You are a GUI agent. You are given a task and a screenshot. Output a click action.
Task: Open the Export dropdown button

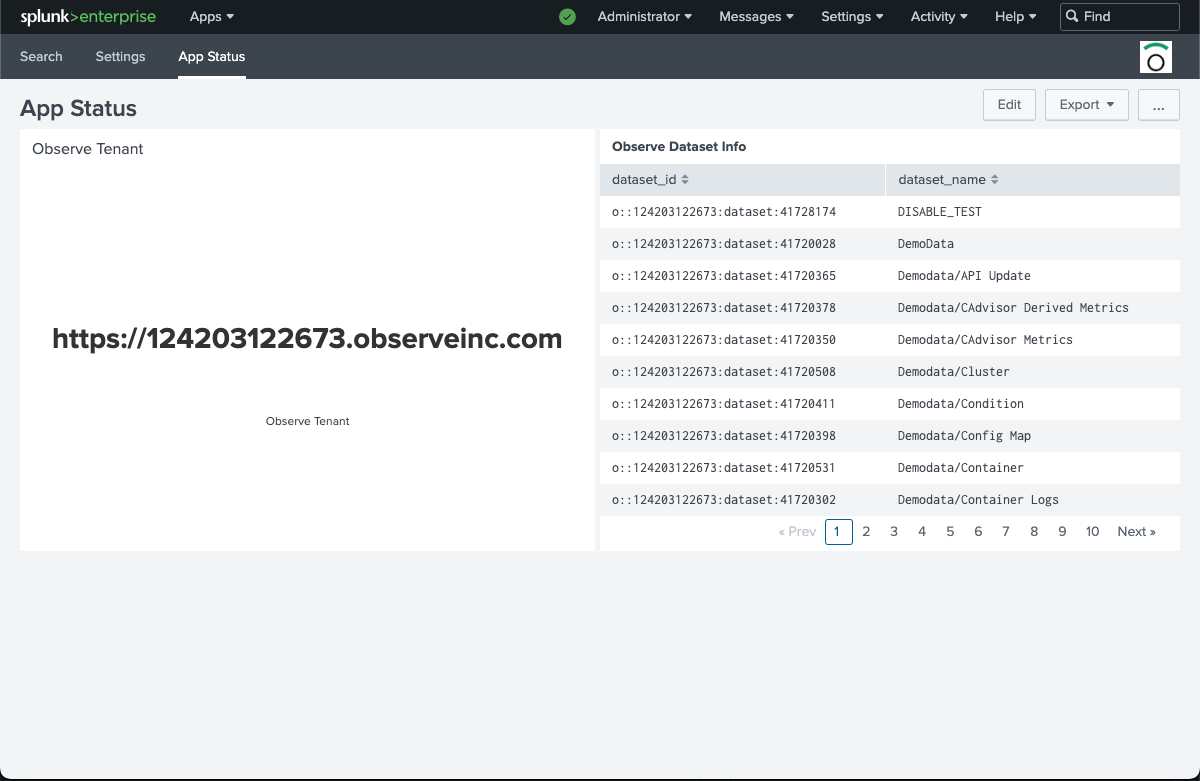(1087, 105)
